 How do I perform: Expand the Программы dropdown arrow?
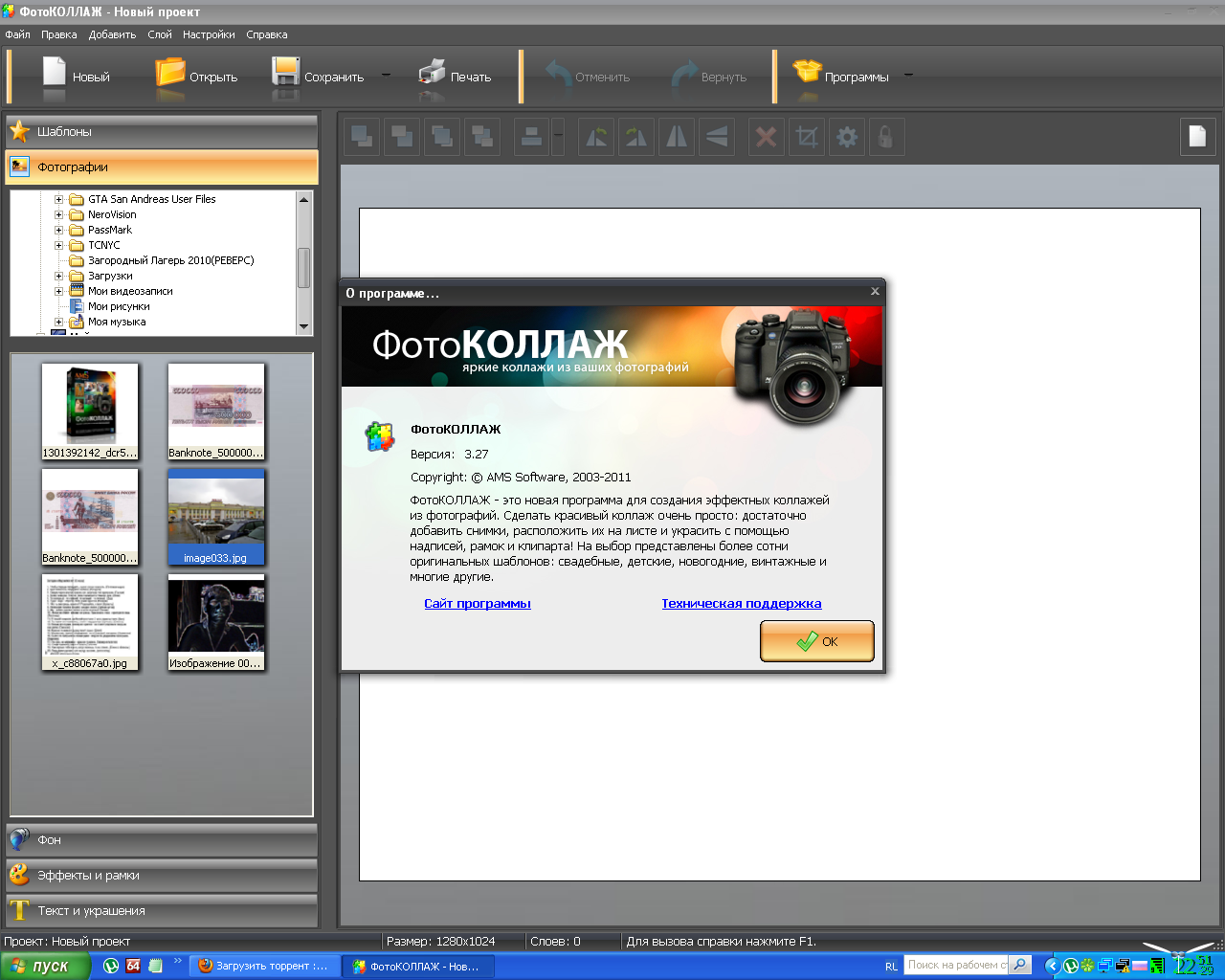click(x=908, y=75)
